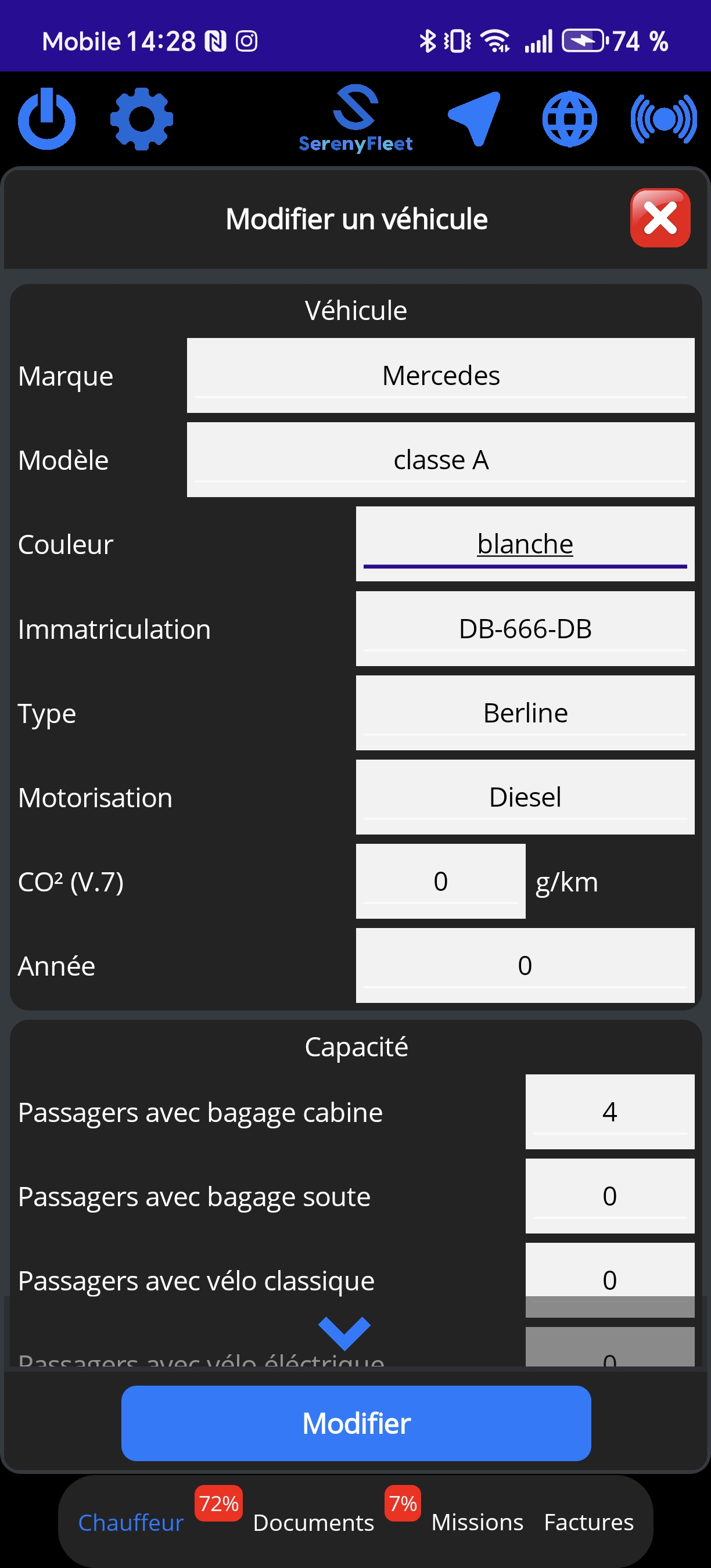Go to the Factures tab
The width and height of the screenshot is (711, 1568).
coord(588,1522)
